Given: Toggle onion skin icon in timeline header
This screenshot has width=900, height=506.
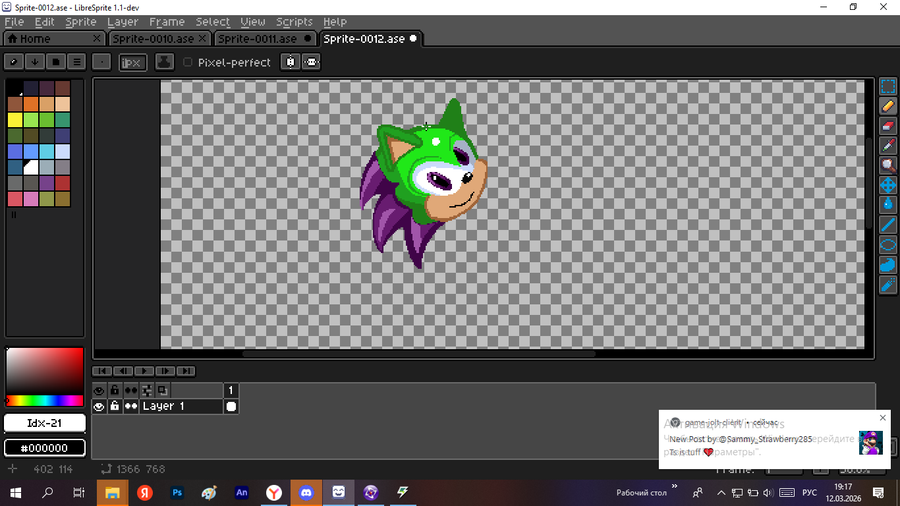Looking at the screenshot, I should 162,391.
